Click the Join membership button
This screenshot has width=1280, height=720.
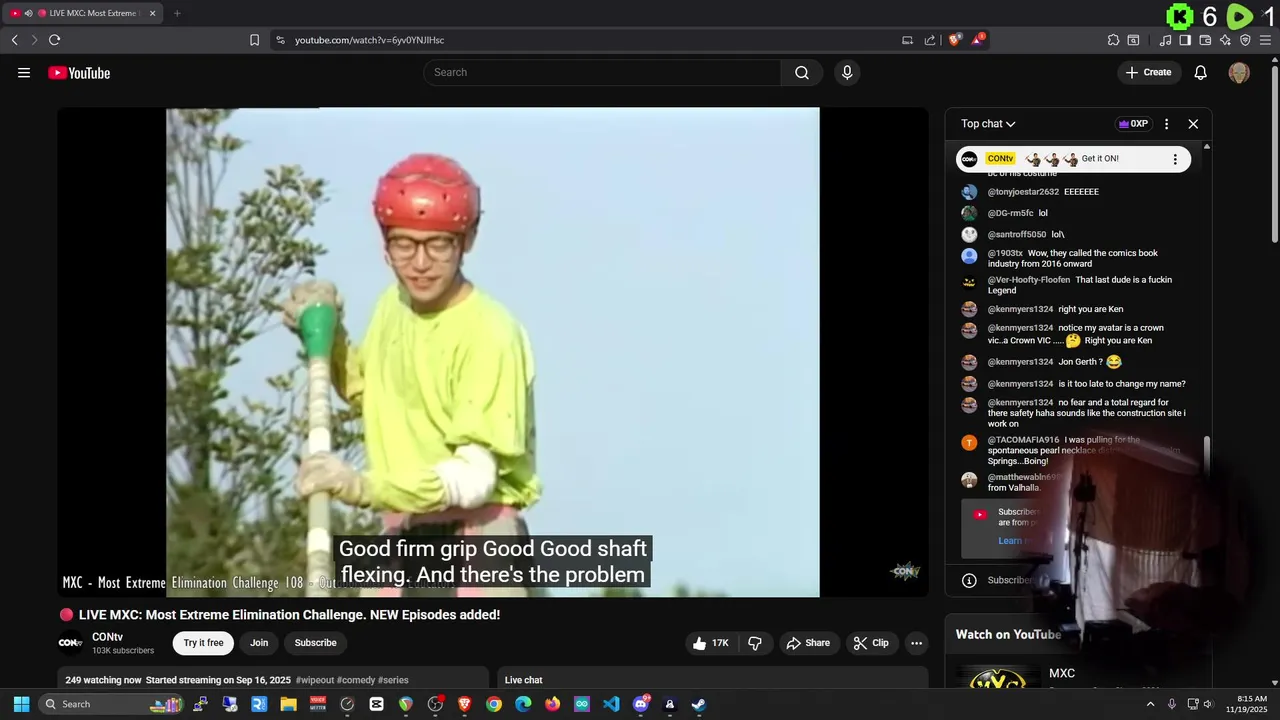[x=259, y=643]
